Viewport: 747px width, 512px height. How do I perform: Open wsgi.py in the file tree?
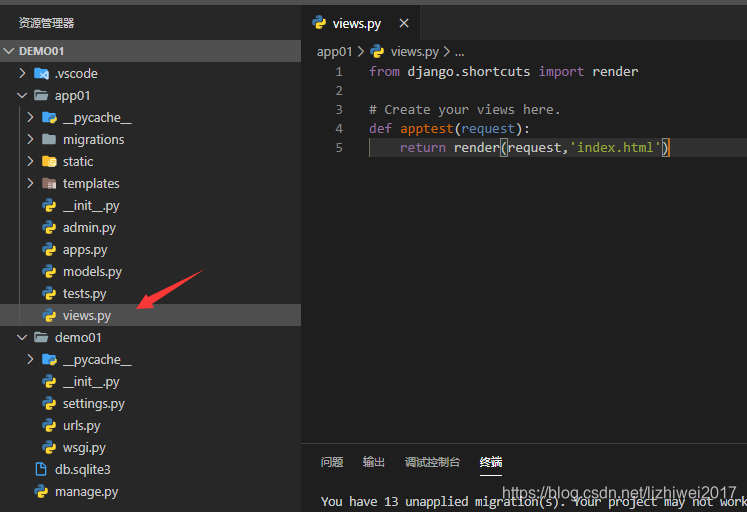coord(84,447)
